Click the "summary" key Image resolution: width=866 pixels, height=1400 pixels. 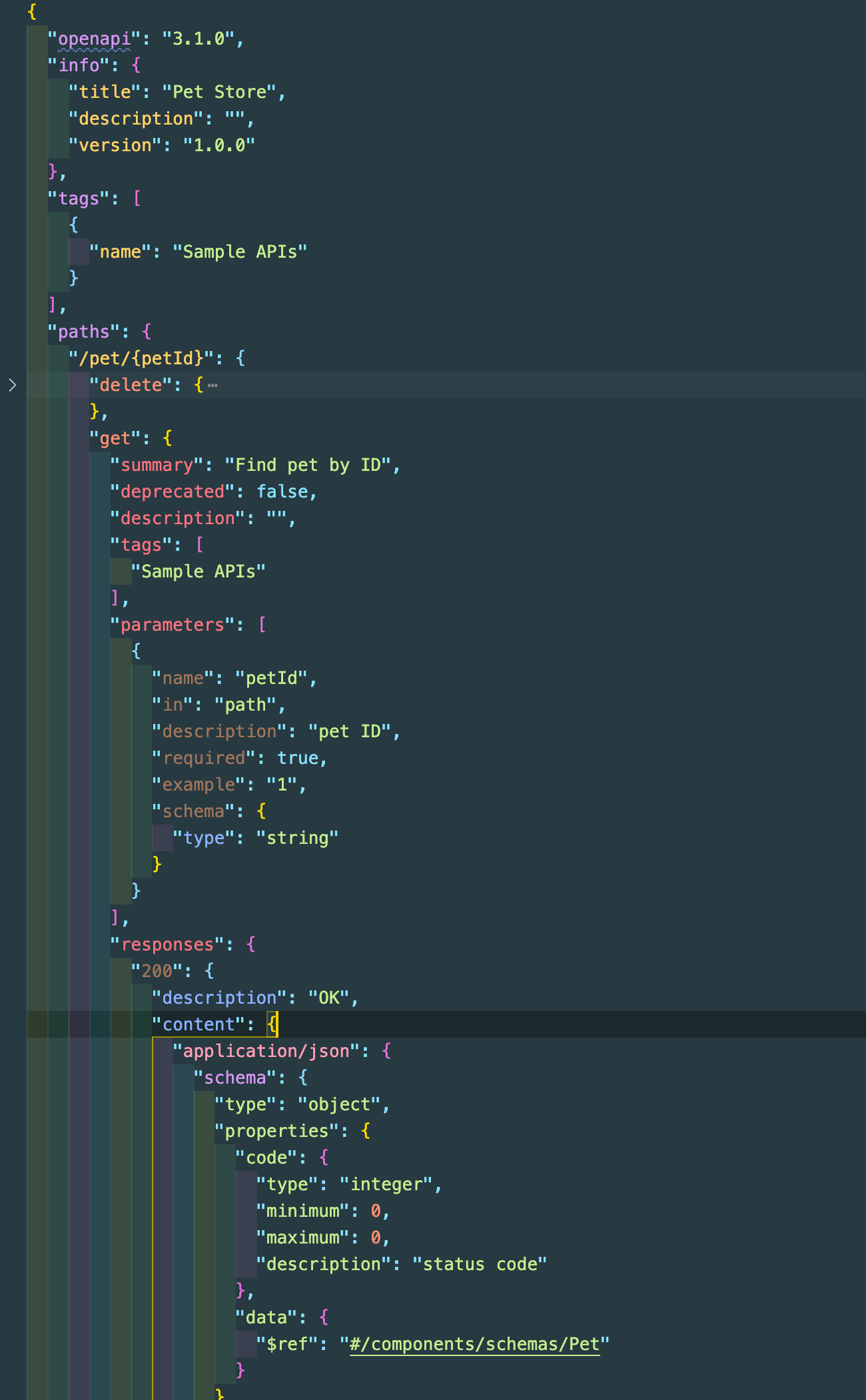pyautogui.click(x=157, y=465)
